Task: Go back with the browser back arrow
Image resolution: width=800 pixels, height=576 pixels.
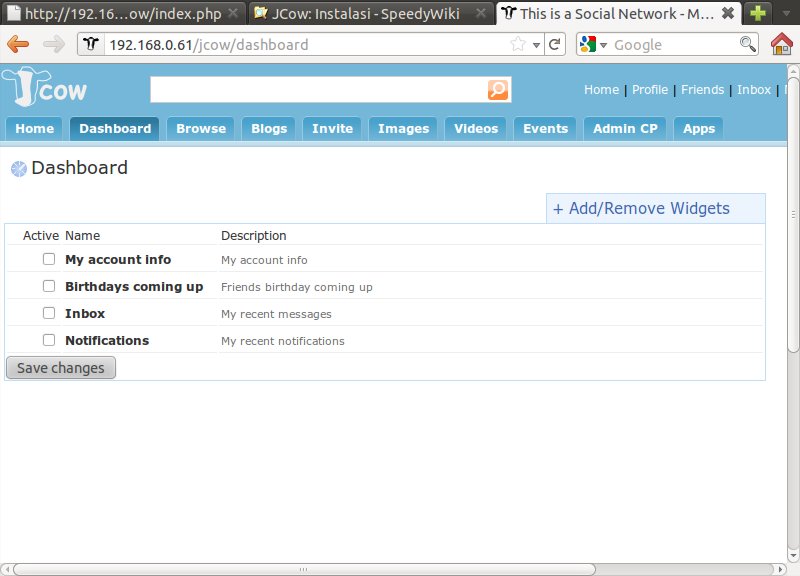Action: [x=19, y=45]
